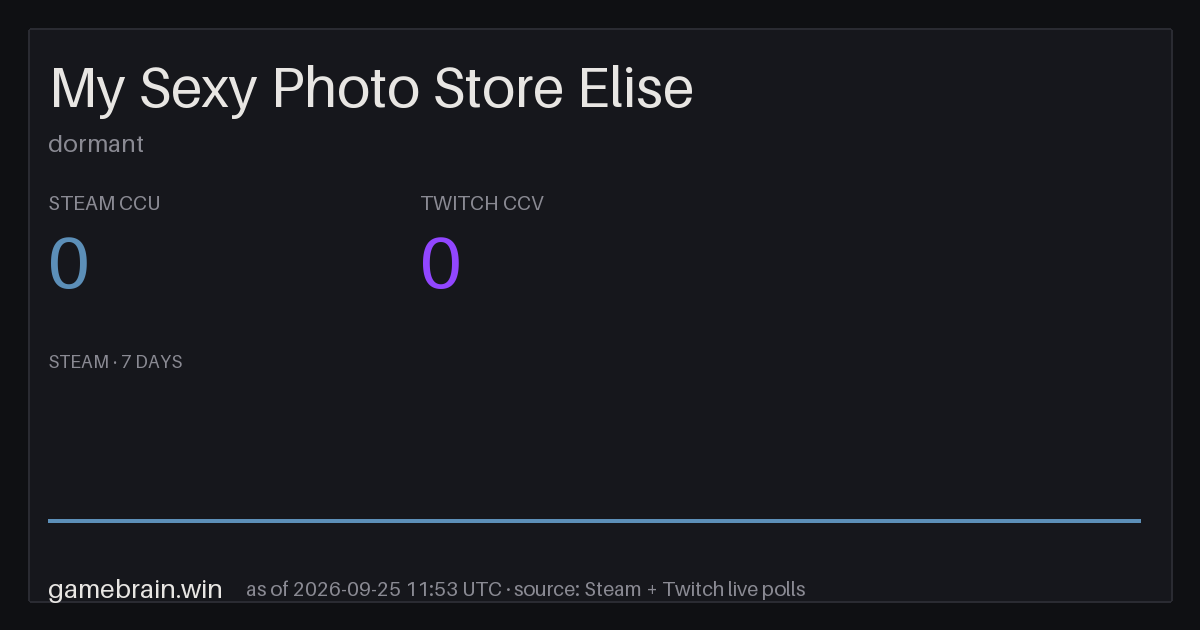Click the 7 DAYS text in the chart heading
Screen dimensions: 1200x630
[151, 362]
